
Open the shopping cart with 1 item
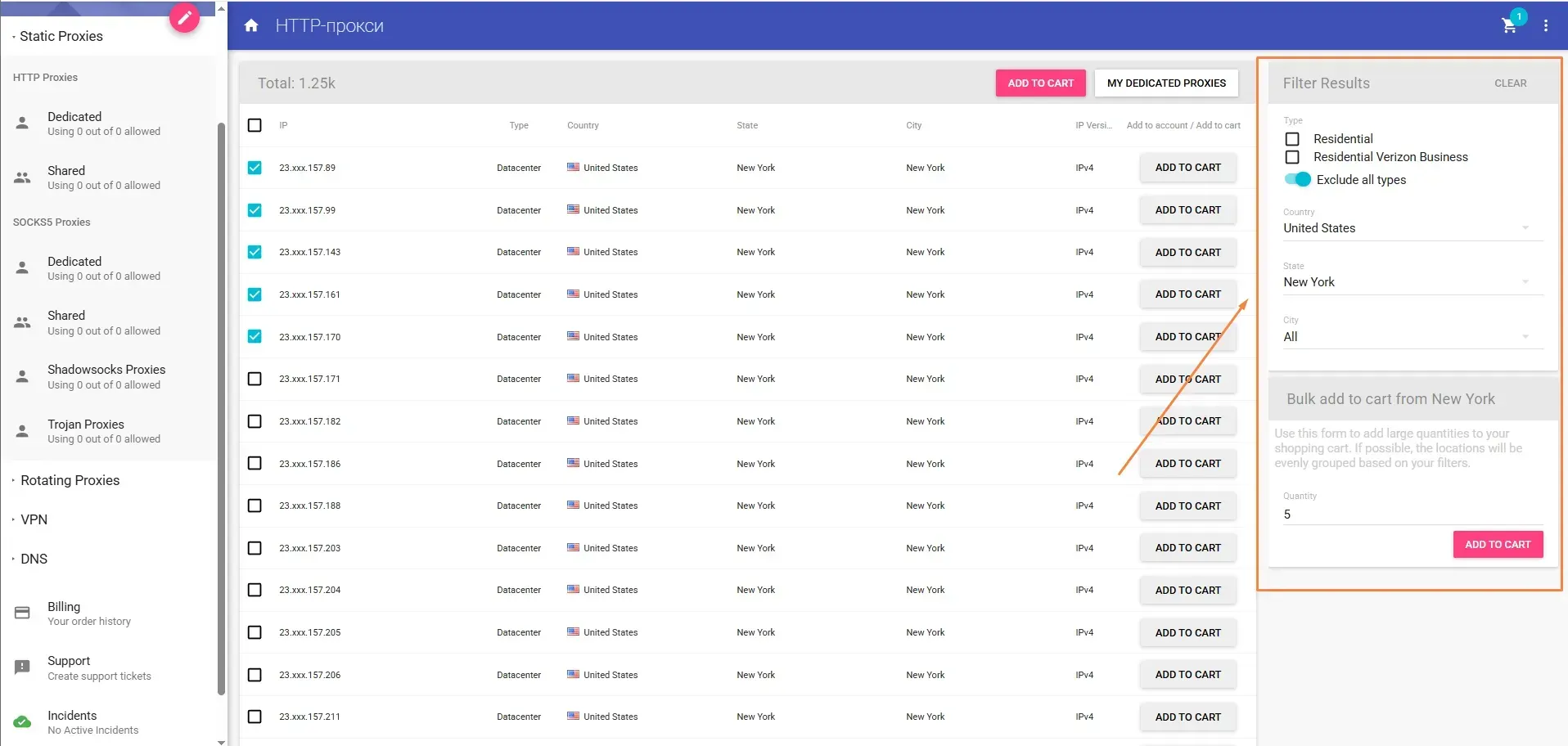pyautogui.click(x=1510, y=25)
